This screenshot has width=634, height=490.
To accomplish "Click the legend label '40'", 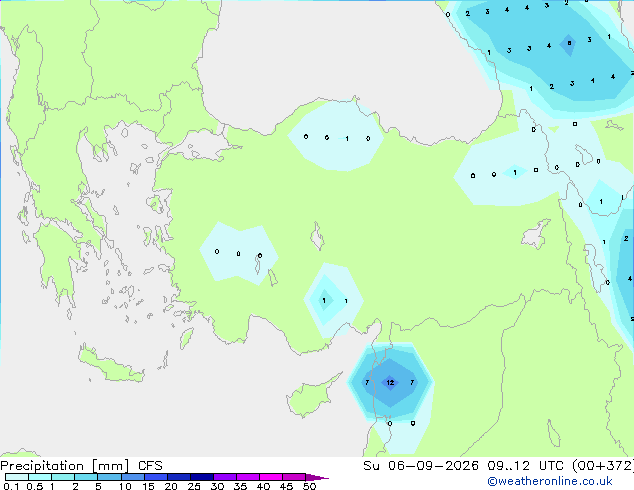I will click(263, 486).
